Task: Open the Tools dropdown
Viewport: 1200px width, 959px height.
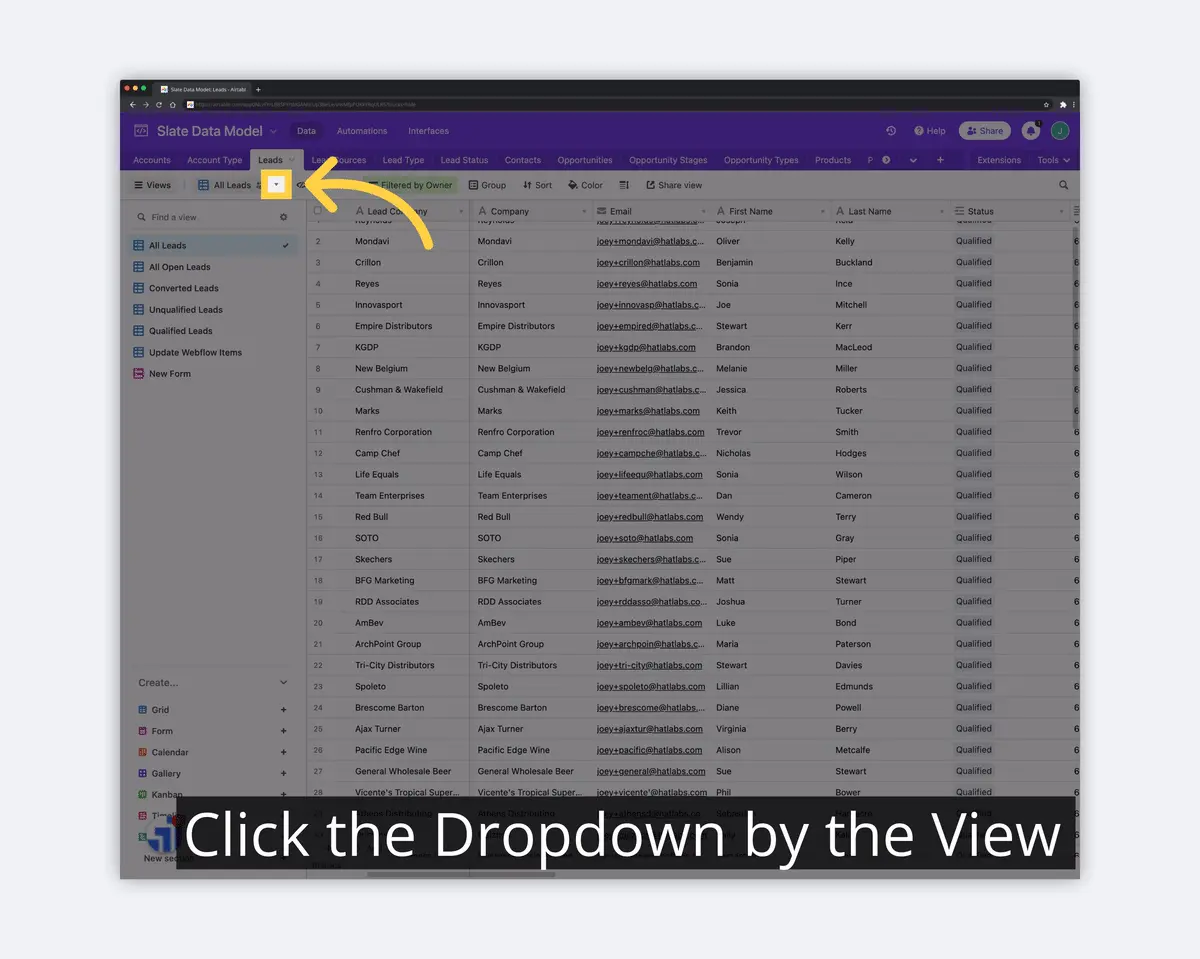Action: [1053, 160]
